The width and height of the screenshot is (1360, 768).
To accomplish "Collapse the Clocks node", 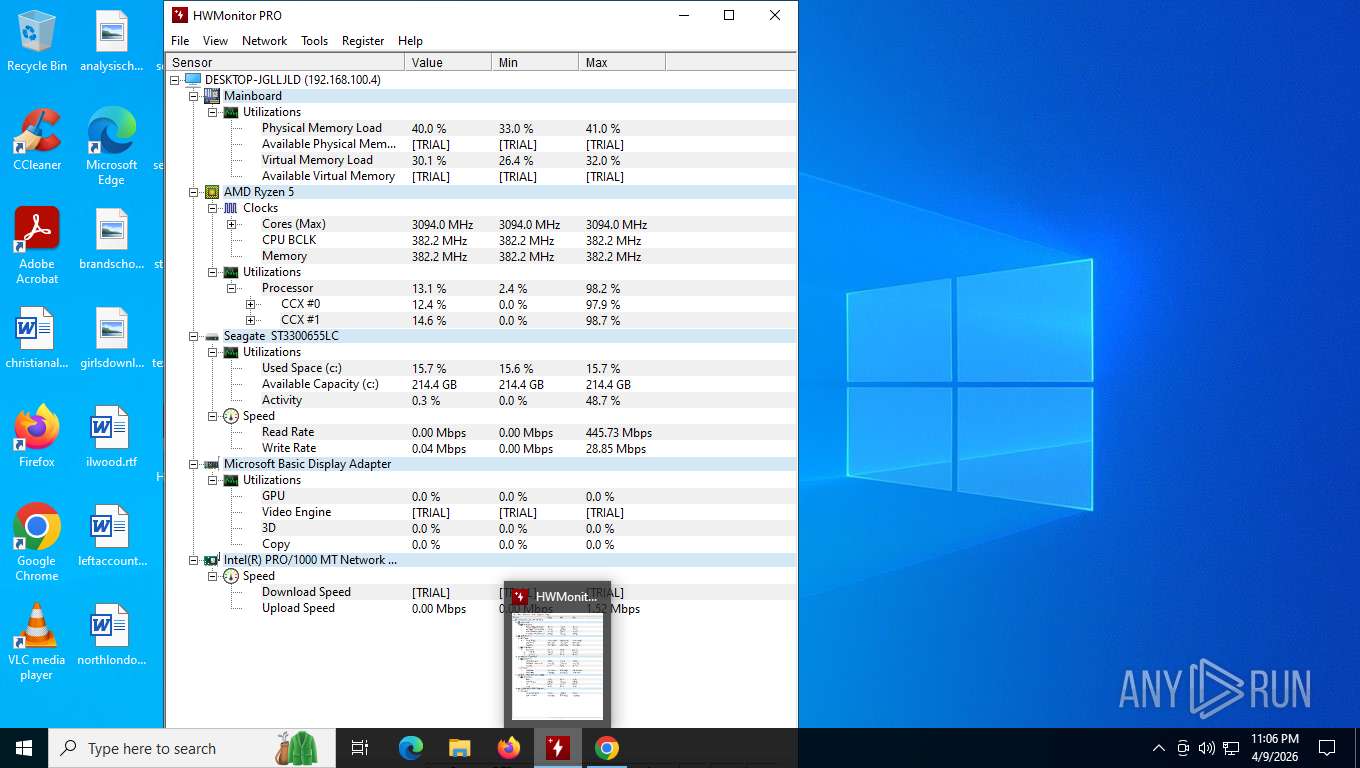I will coord(213,208).
